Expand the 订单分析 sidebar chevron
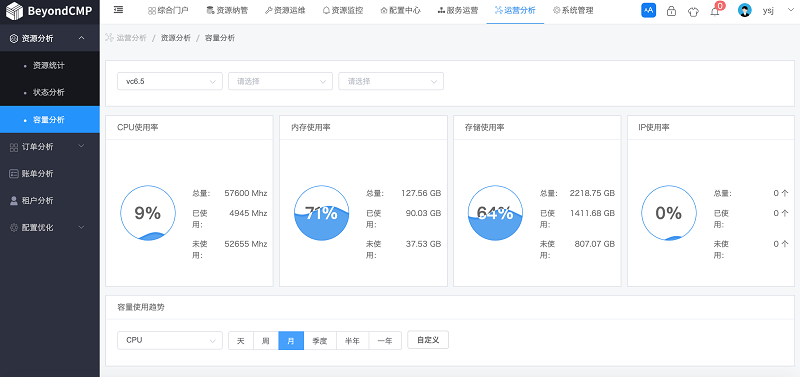Screen dimensions: 800x377 [x=81, y=146]
